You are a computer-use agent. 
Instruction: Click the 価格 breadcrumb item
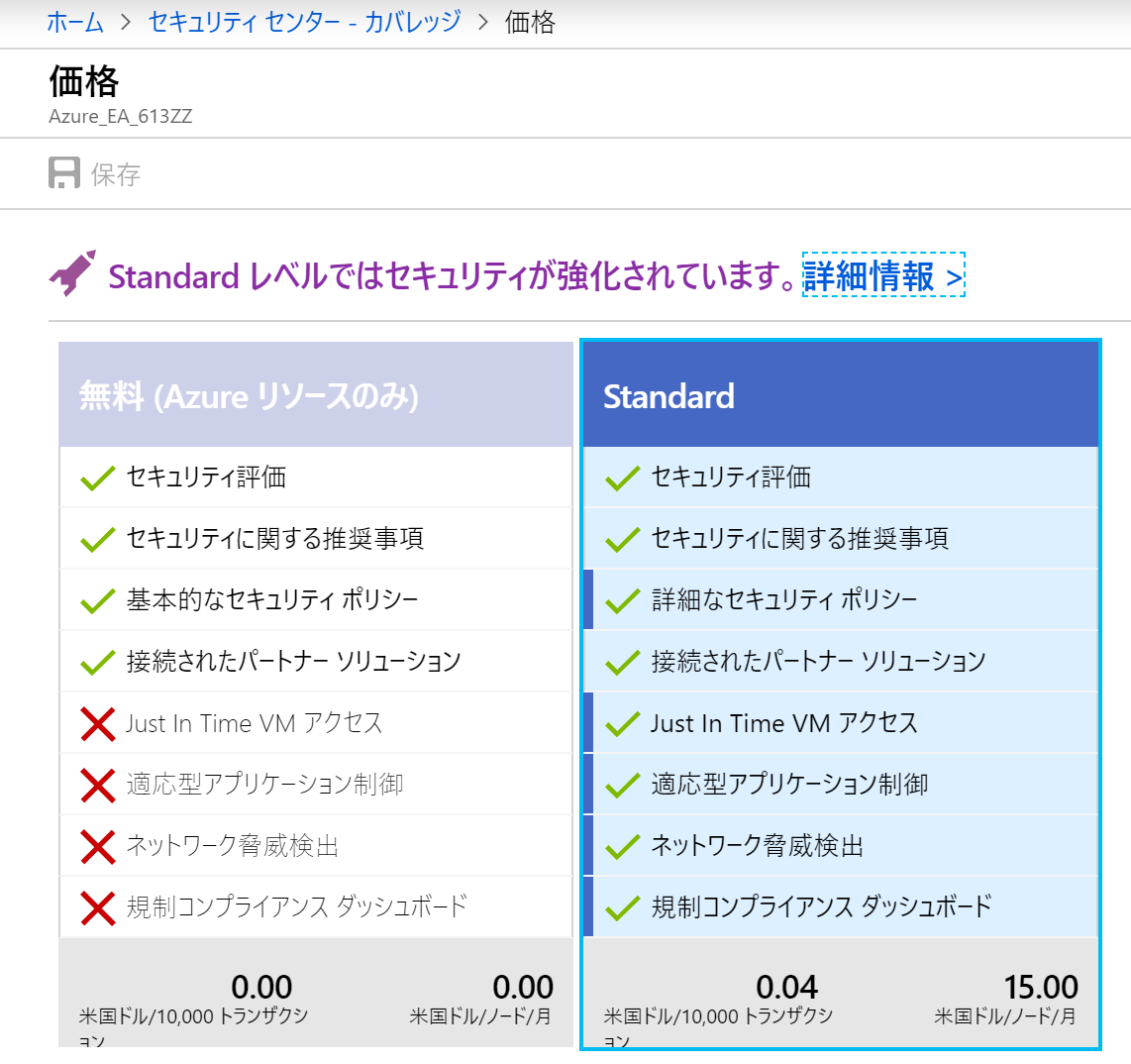click(530, 23)
